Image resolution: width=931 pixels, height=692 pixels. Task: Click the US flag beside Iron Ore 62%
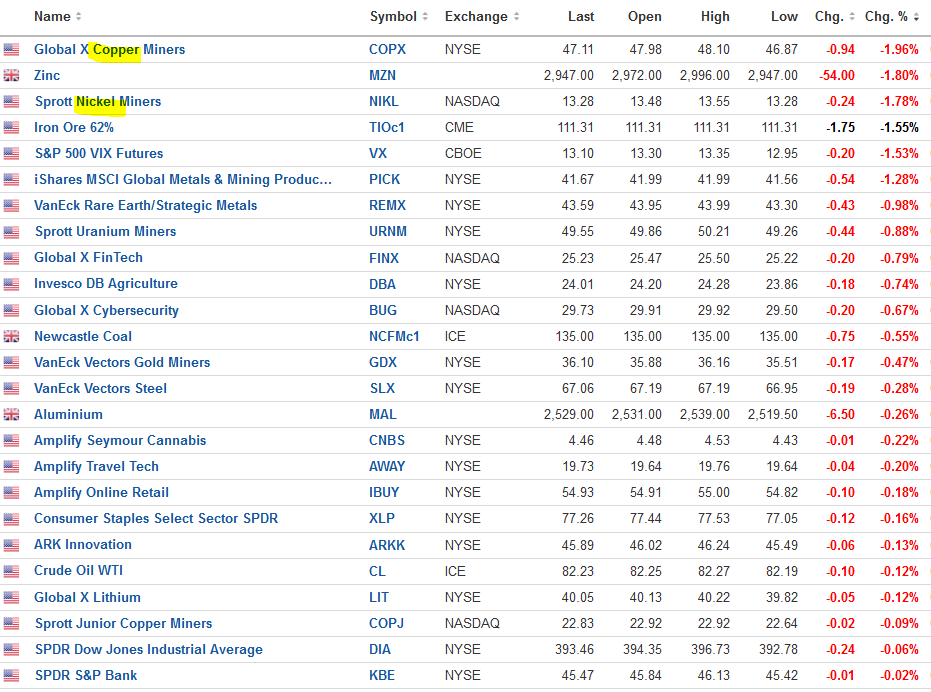(11, 128)
